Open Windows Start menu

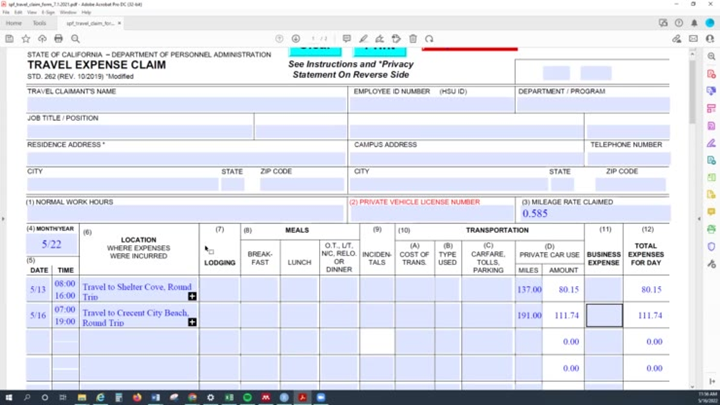(x=8, y=397)
